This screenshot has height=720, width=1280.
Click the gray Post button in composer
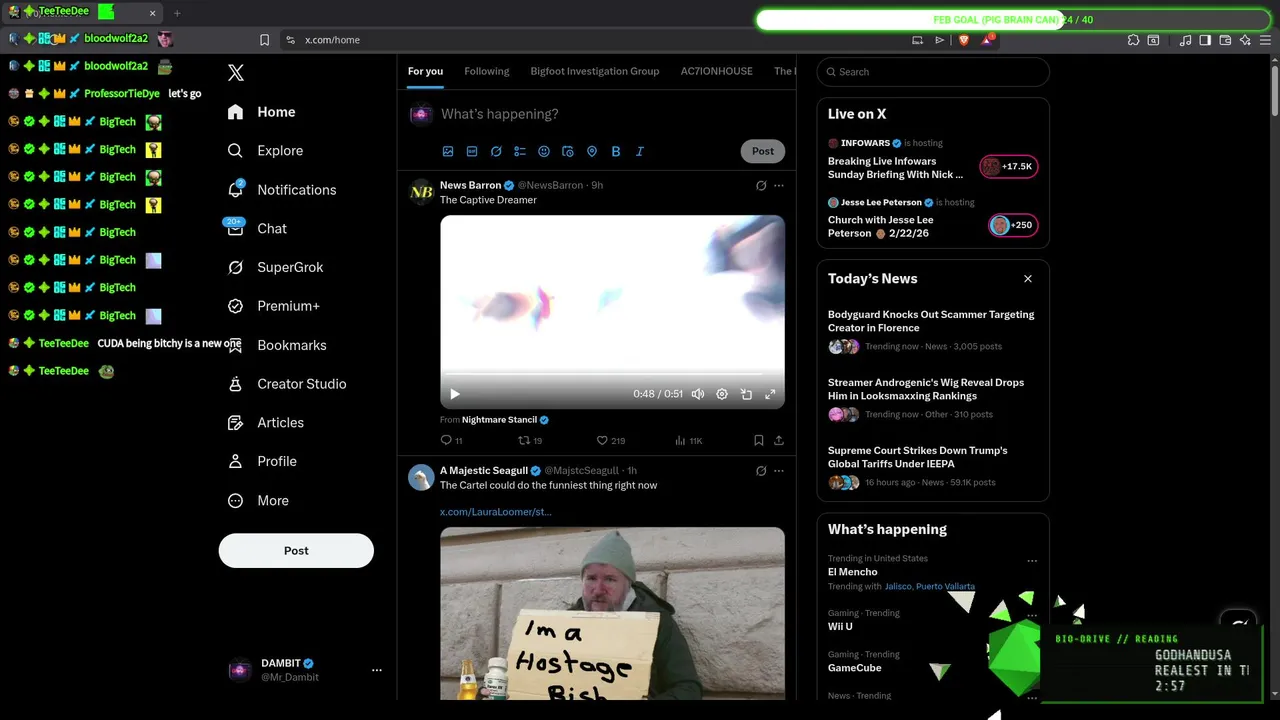click(763, 151)
